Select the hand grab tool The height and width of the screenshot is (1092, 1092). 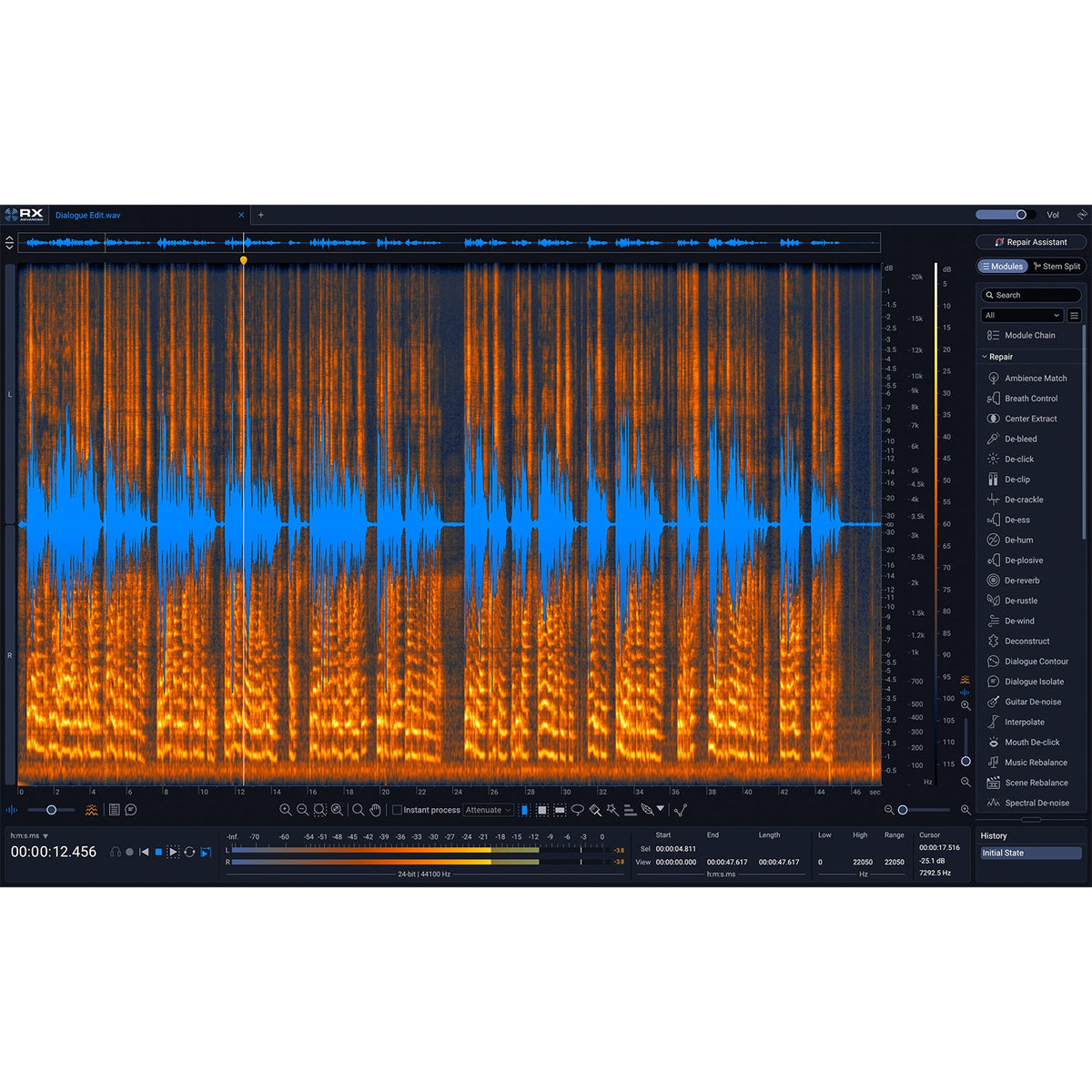[375, 810]
